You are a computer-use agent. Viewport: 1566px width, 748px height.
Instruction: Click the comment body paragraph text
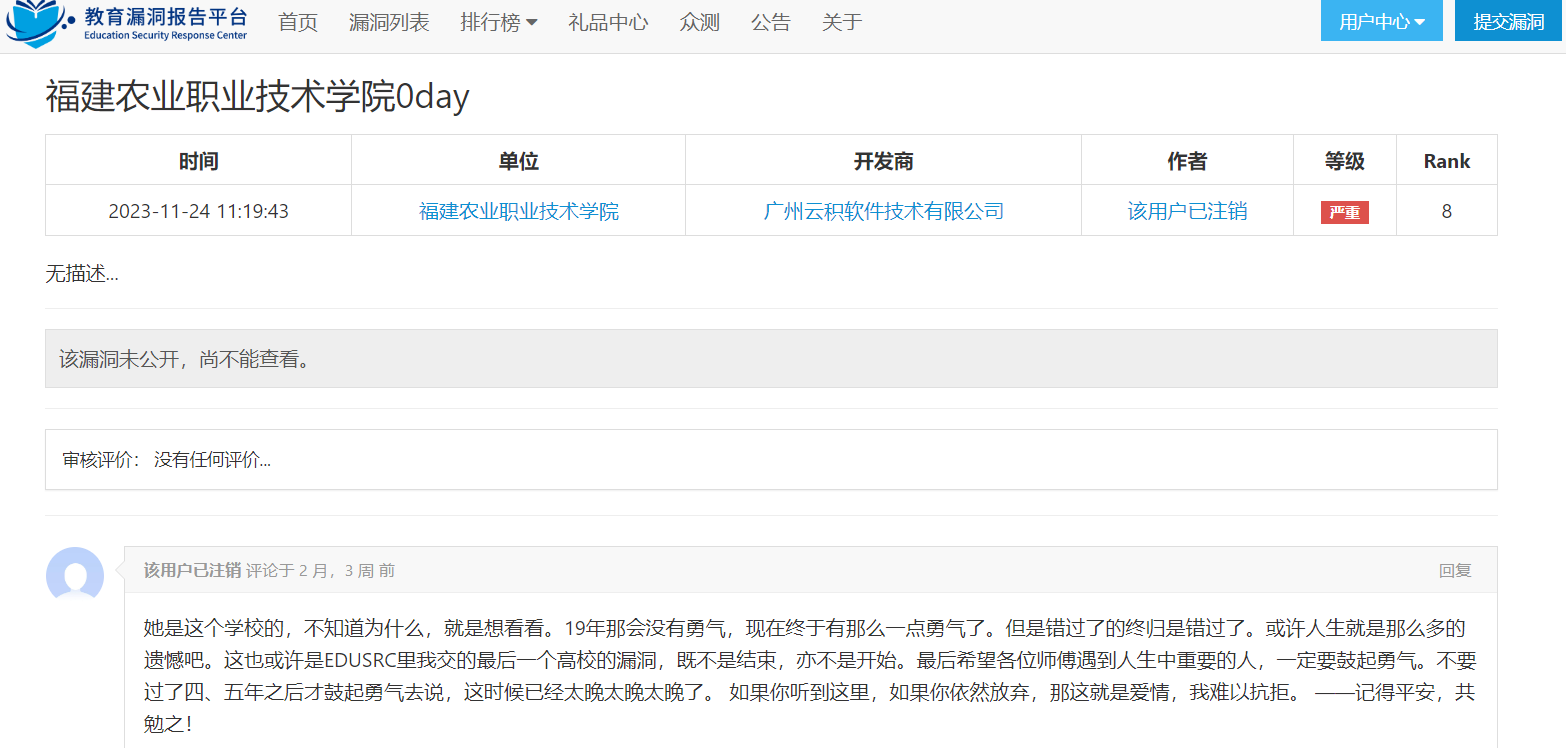pos(810,675)
